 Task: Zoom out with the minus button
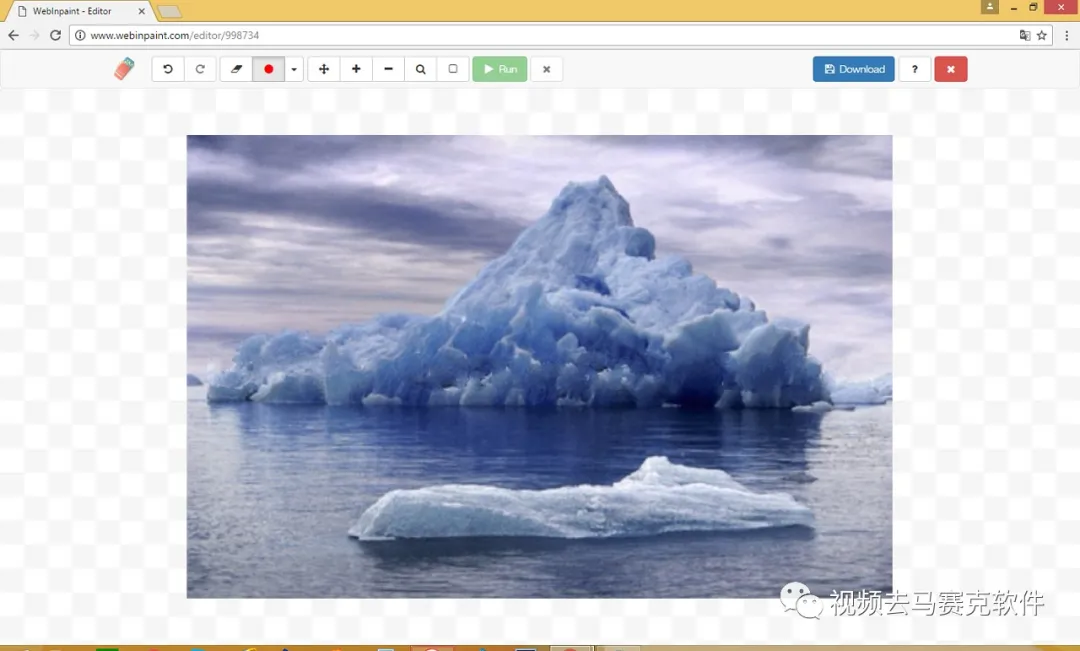(x=388, y=69)
